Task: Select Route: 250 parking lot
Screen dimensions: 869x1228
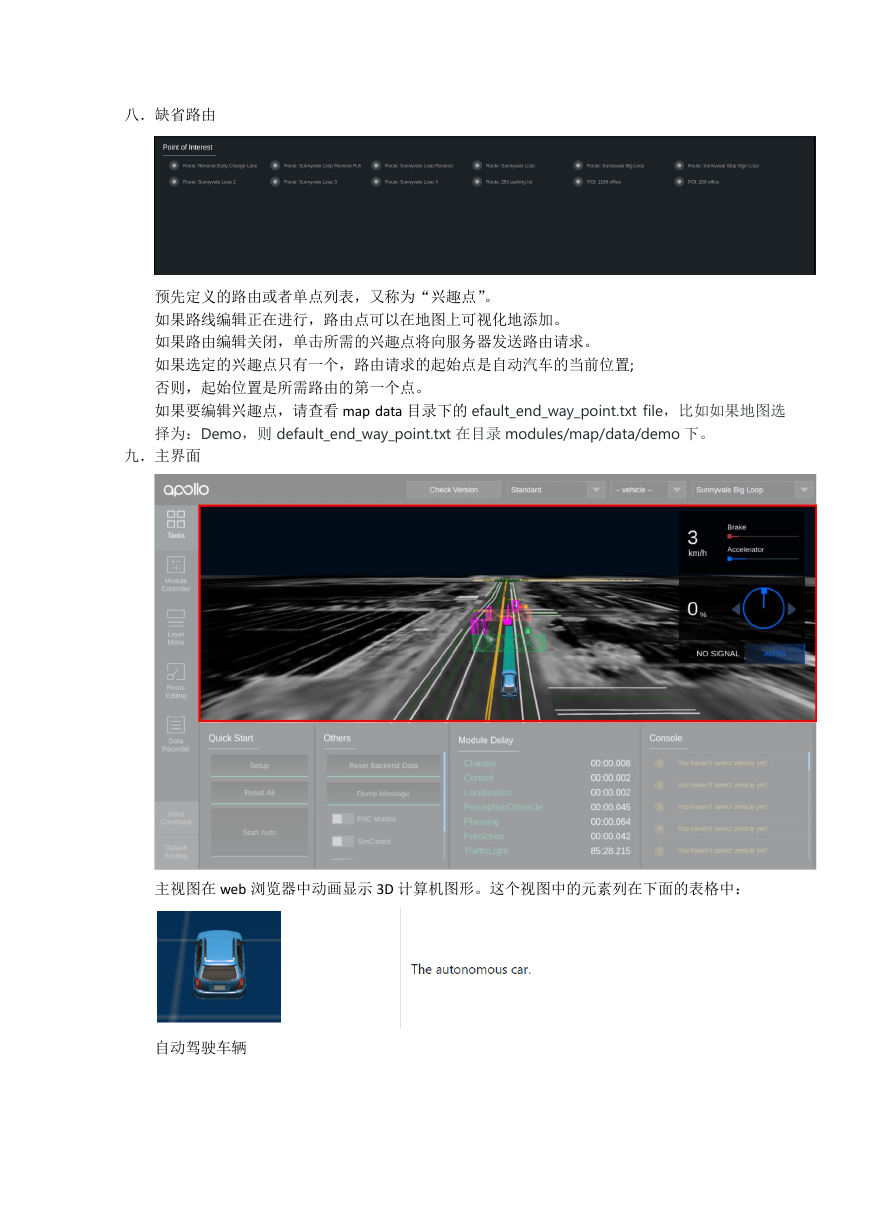Action: point(503,182)
